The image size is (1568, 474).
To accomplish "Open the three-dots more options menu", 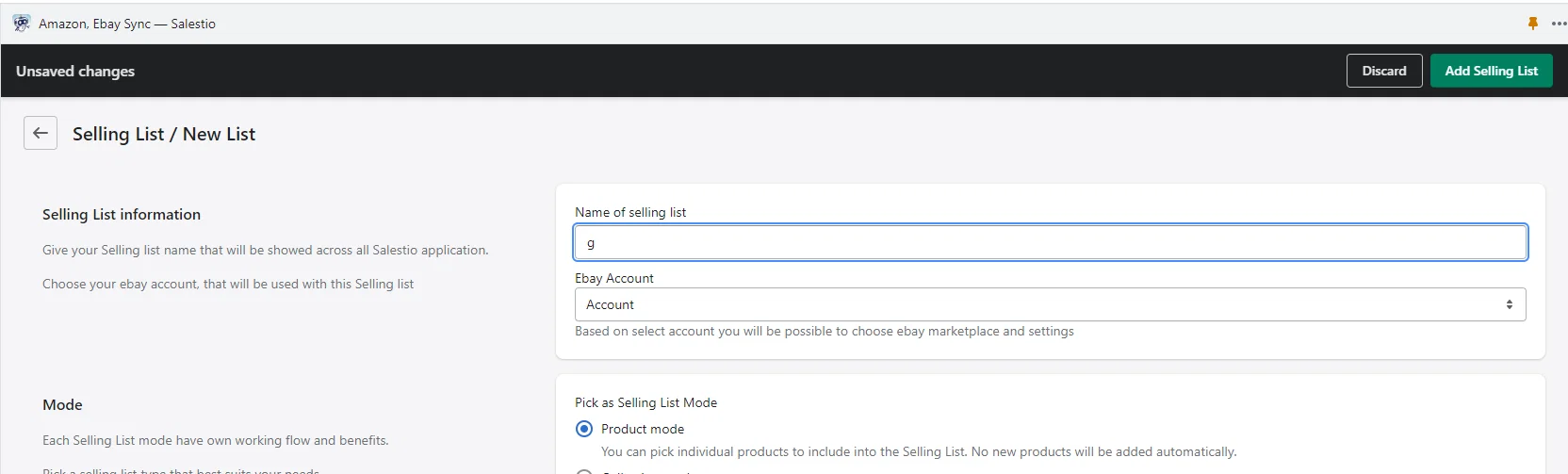I will pos(1559,24).
